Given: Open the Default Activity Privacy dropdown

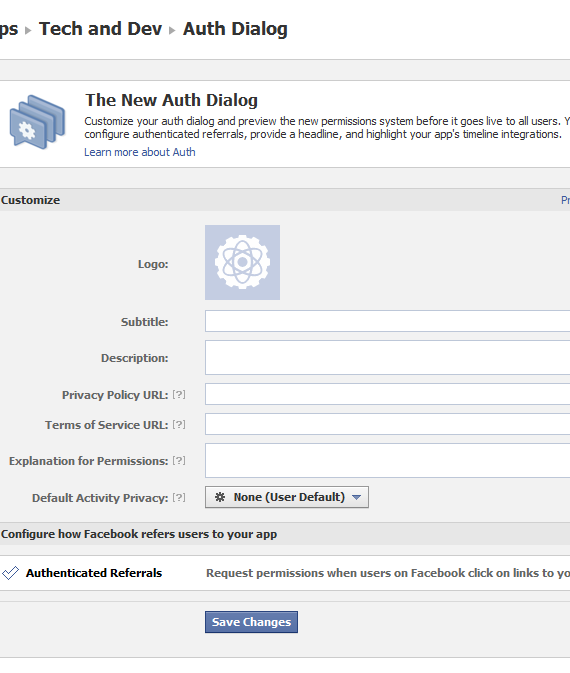Looking at the screenshot, I should tap(287, 497).
